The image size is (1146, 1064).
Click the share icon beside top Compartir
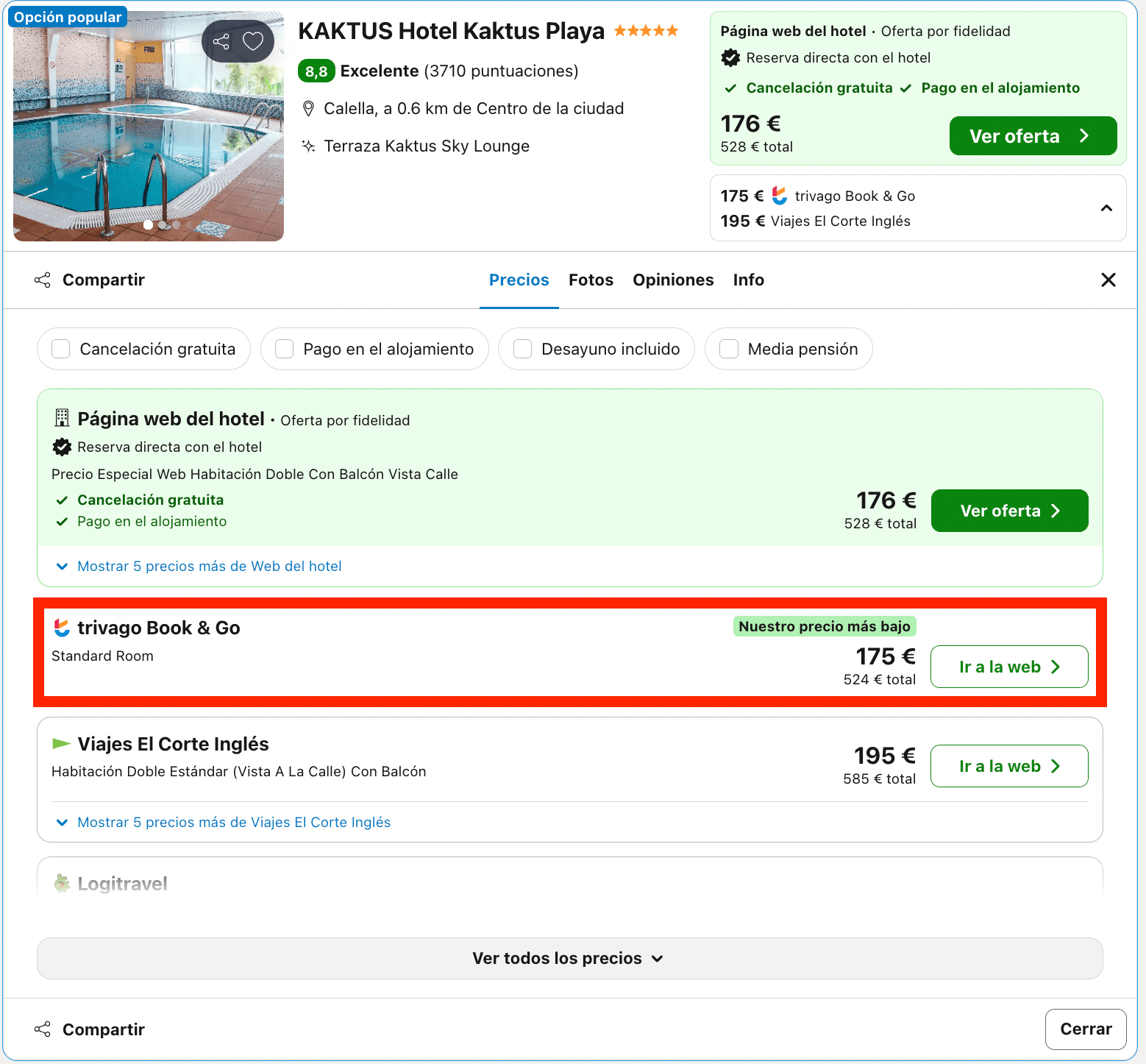pos(43,280)
